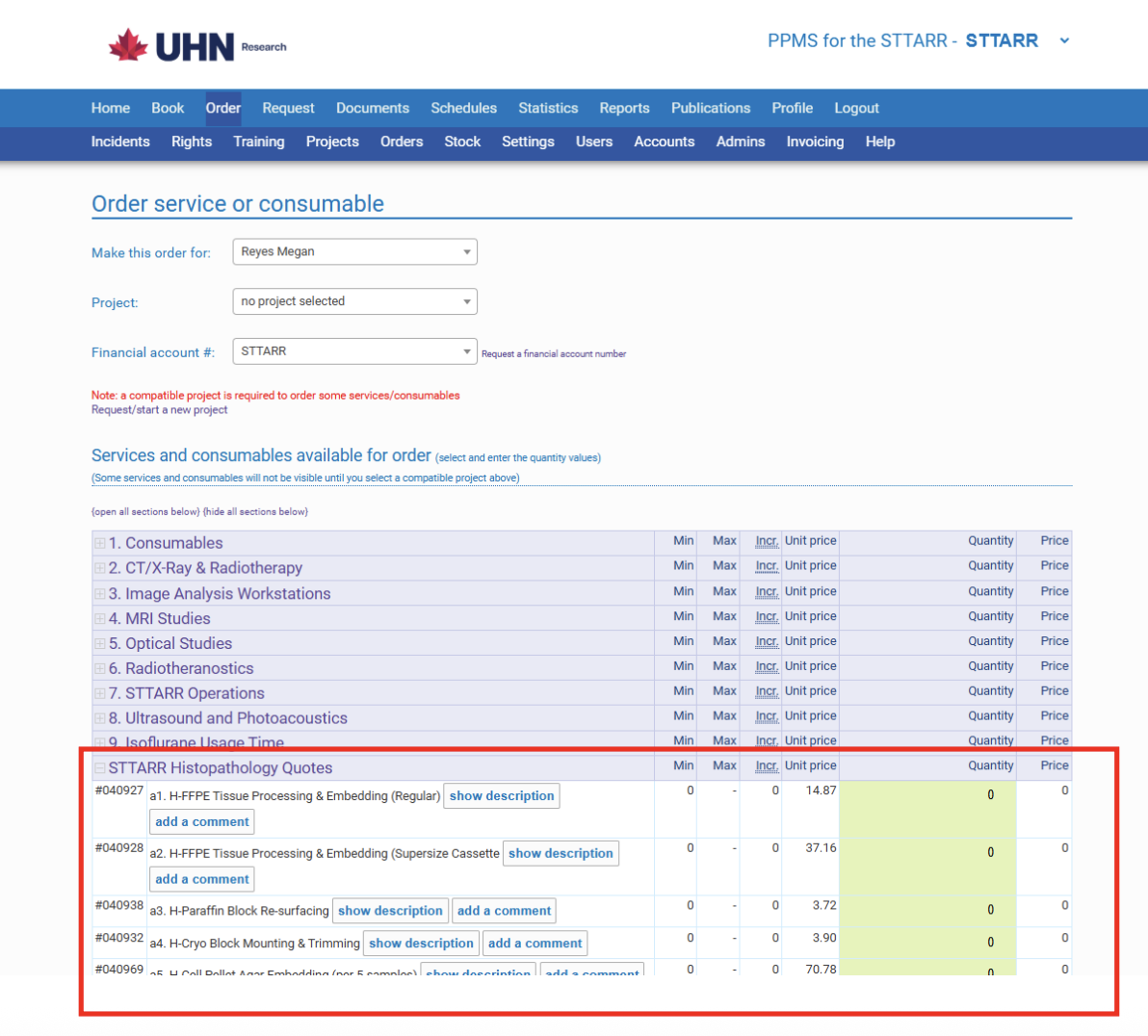The image size is (1148, 1036).
Task: Go to the Home menu
Action: point(111,109)
